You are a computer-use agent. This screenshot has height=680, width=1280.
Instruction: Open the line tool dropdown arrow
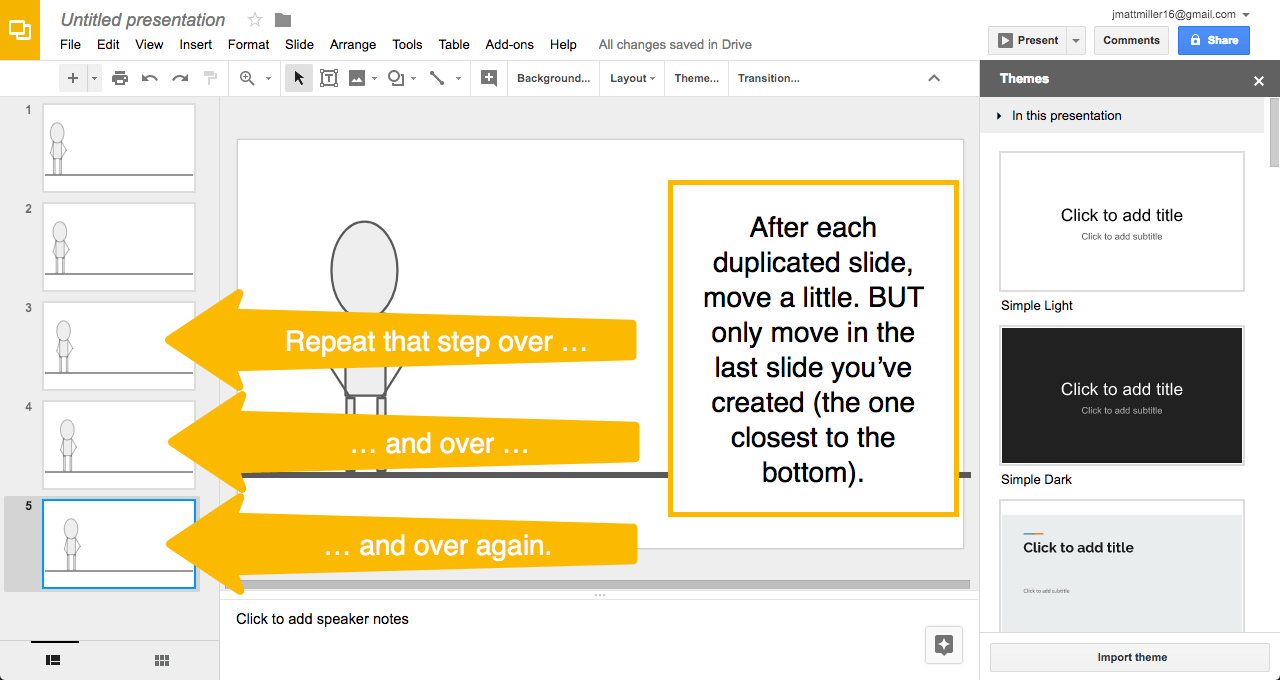(x=459, y=78)
